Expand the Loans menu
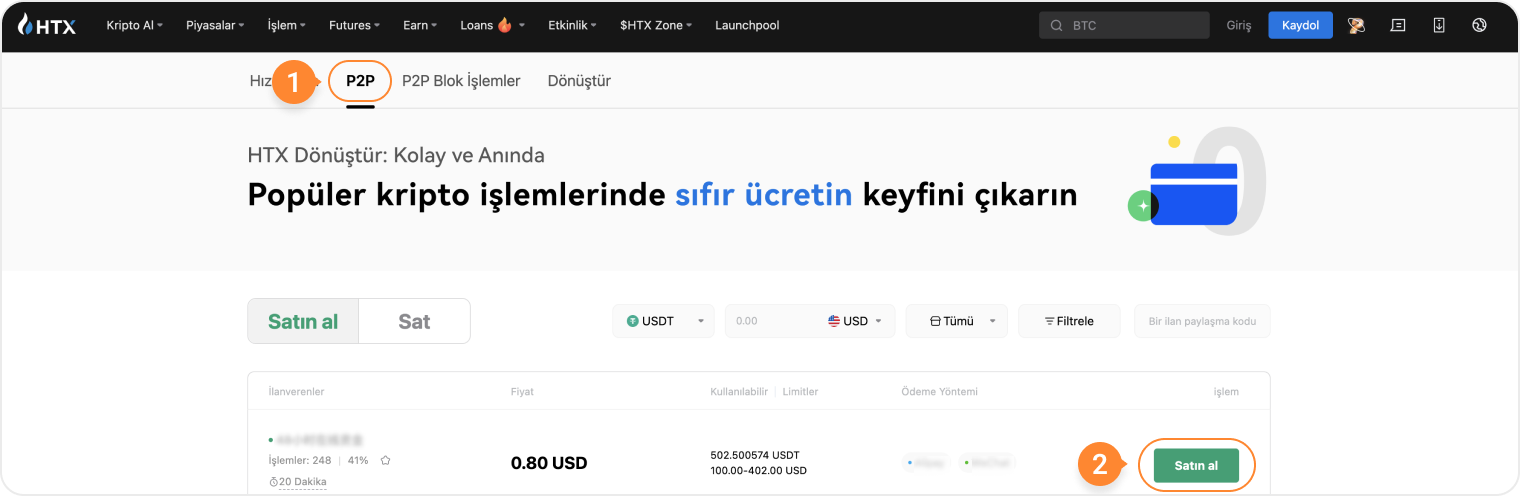Viewport: 1520px width, 496px height. (x=492, y=25)
